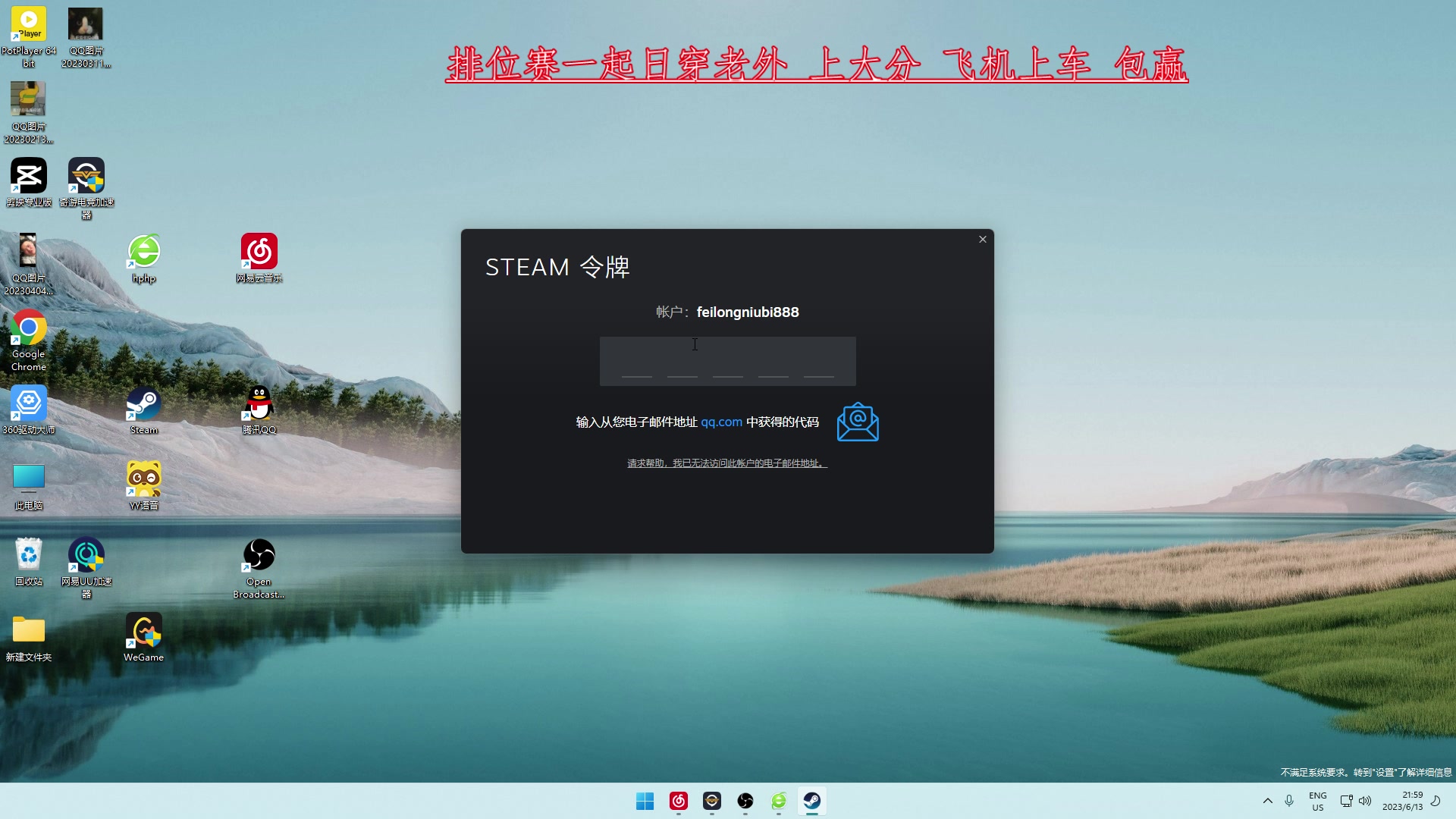Select the 回收站 recycle bin

point(29,561)
